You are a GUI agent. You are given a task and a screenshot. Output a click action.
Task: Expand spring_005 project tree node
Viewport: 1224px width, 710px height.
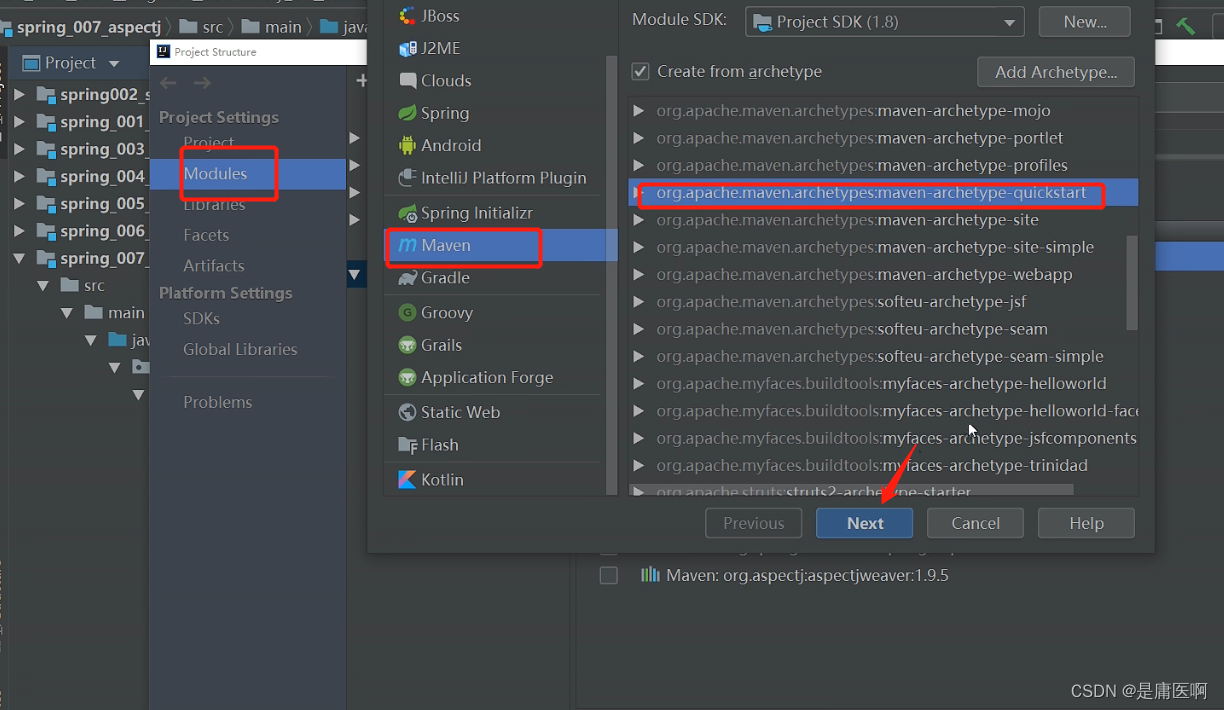(x=20, y=204)
